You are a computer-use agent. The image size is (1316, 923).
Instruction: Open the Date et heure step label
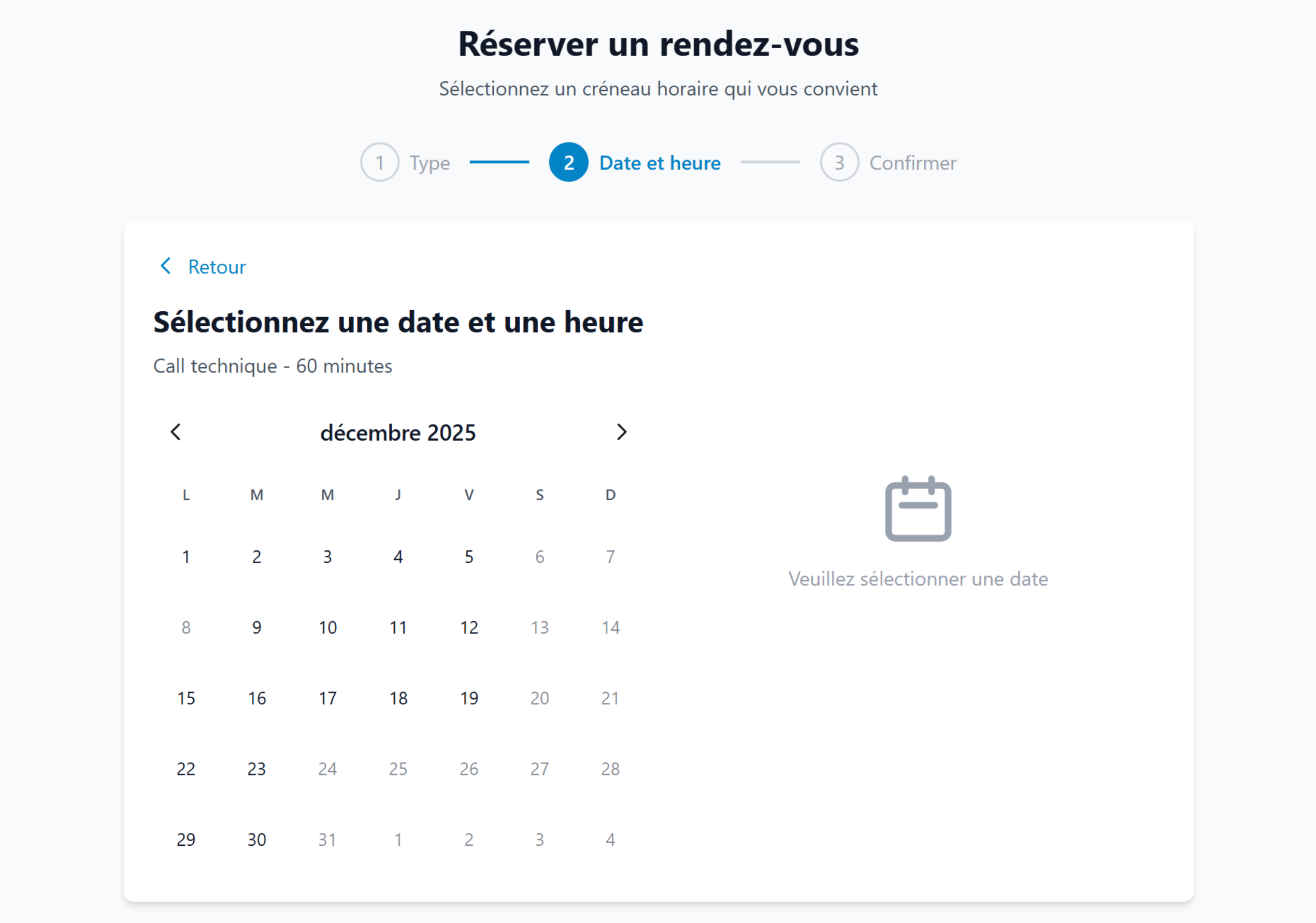(x=660, y=162)
